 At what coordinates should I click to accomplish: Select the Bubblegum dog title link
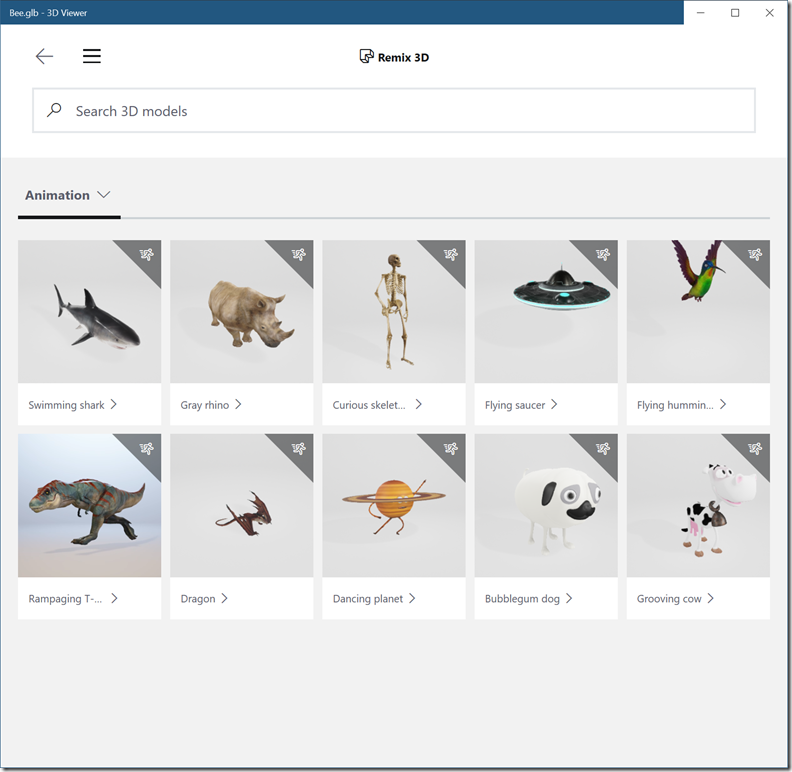[522, 599]
